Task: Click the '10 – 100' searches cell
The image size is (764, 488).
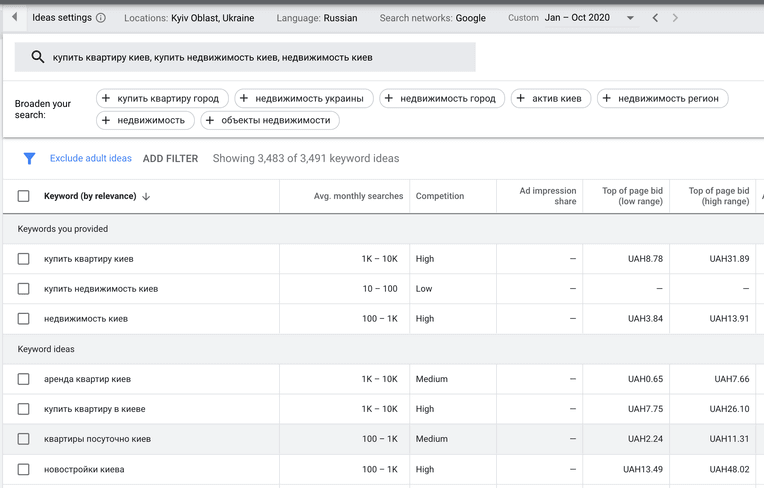Action: (x=380, y=289)
